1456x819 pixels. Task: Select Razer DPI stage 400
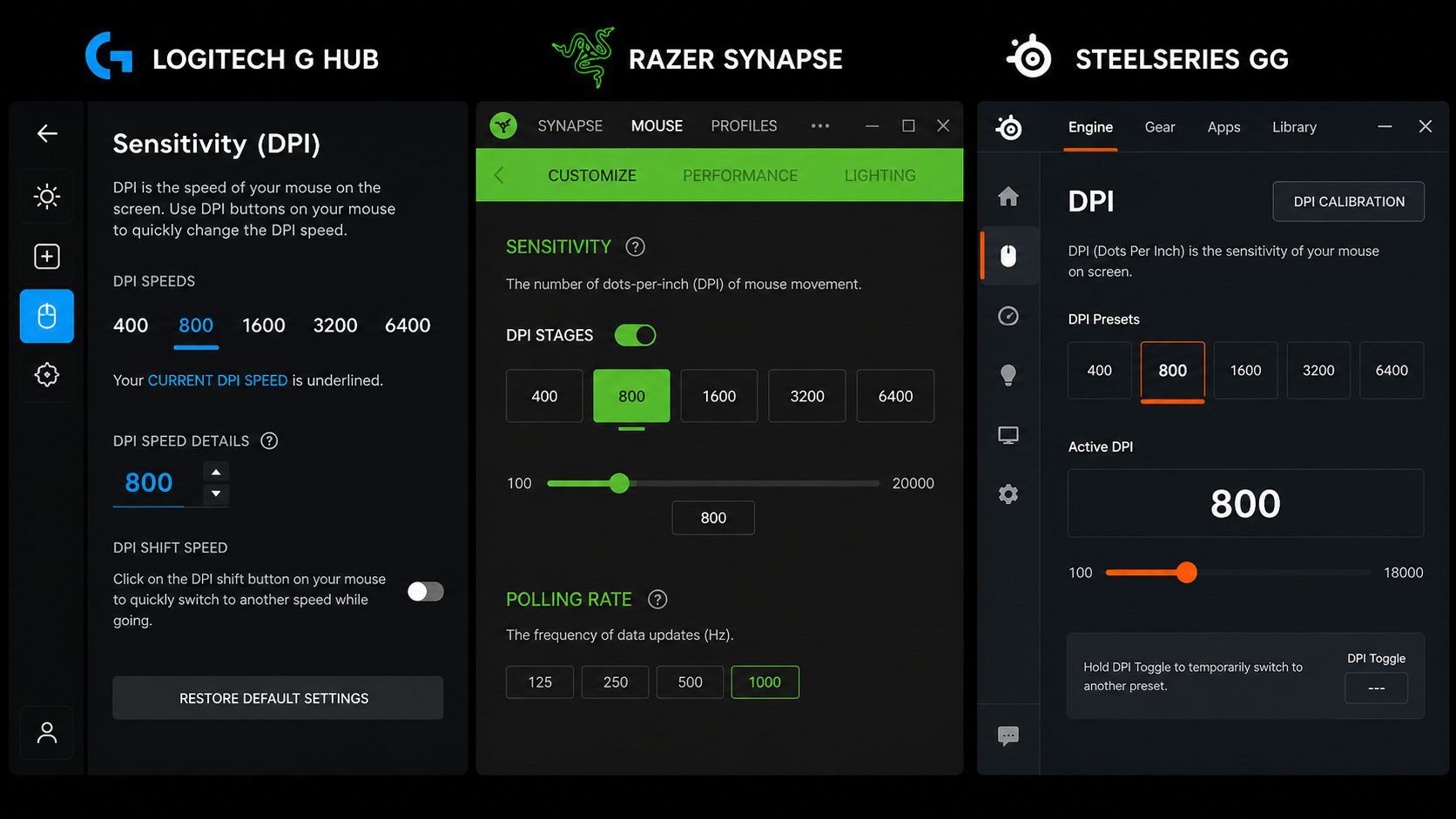click(544, 396)
